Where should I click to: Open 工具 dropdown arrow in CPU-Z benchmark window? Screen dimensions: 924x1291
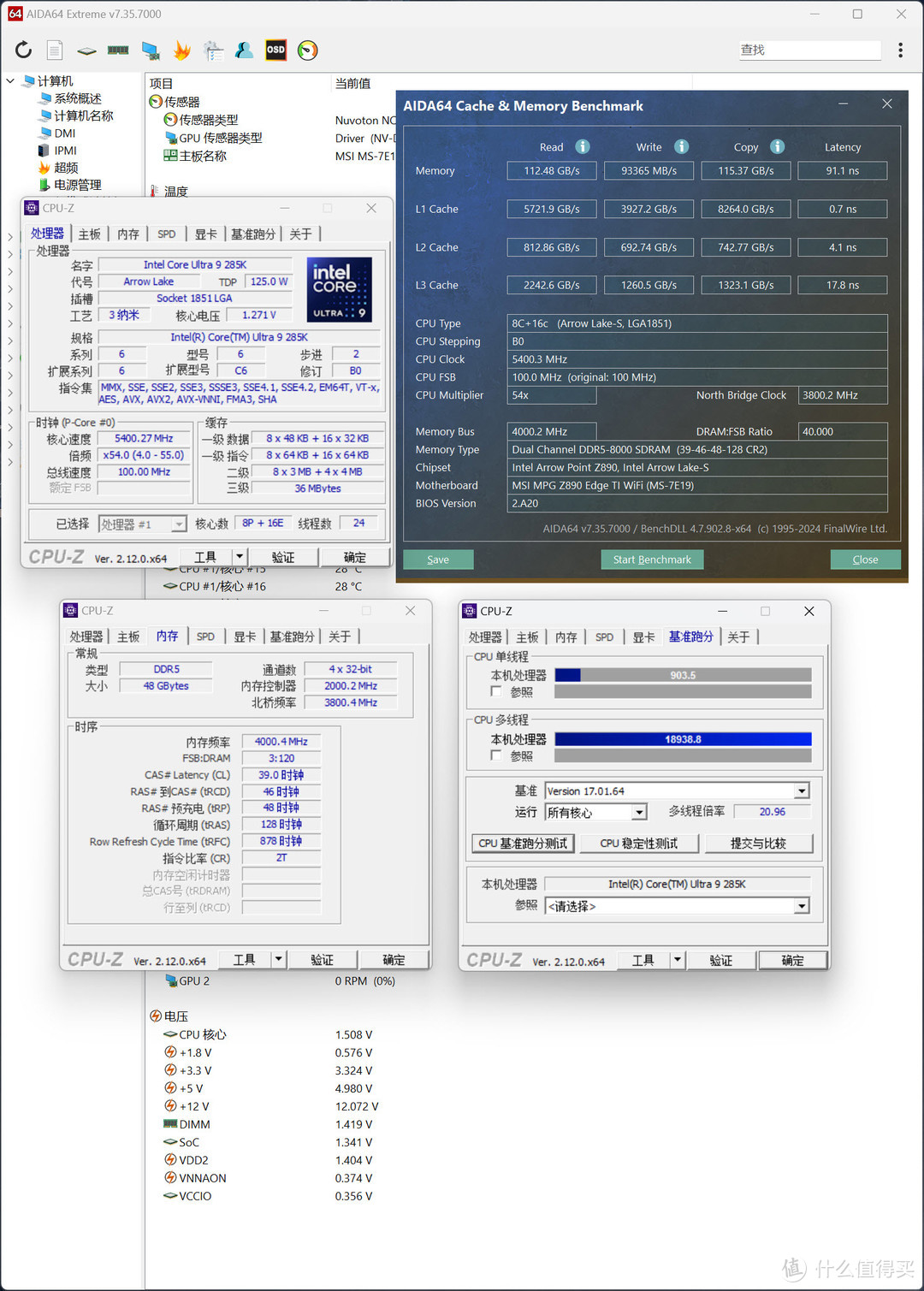(x=677, y=960)
